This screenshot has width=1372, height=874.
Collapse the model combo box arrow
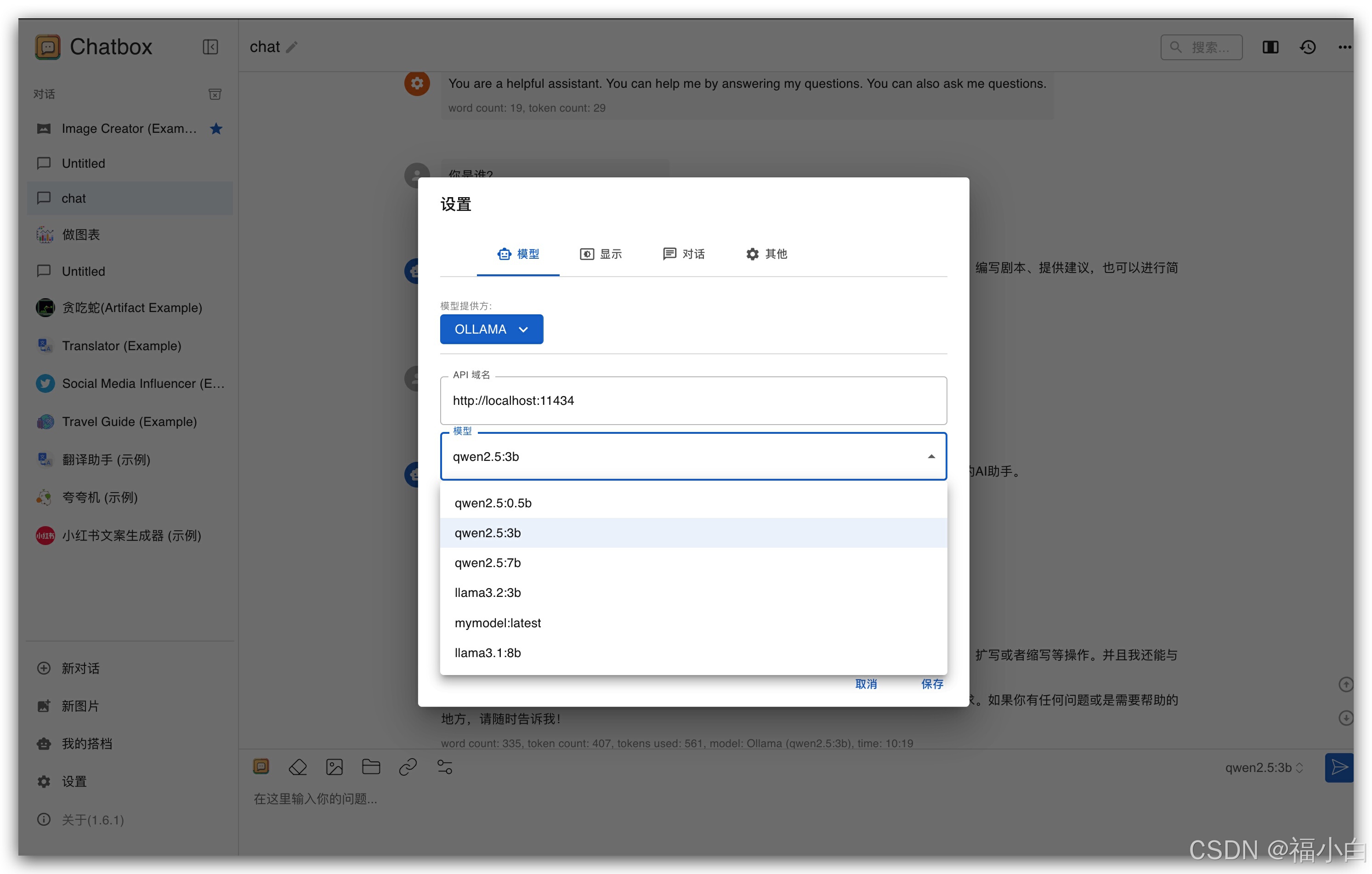[x=931, y=456]
